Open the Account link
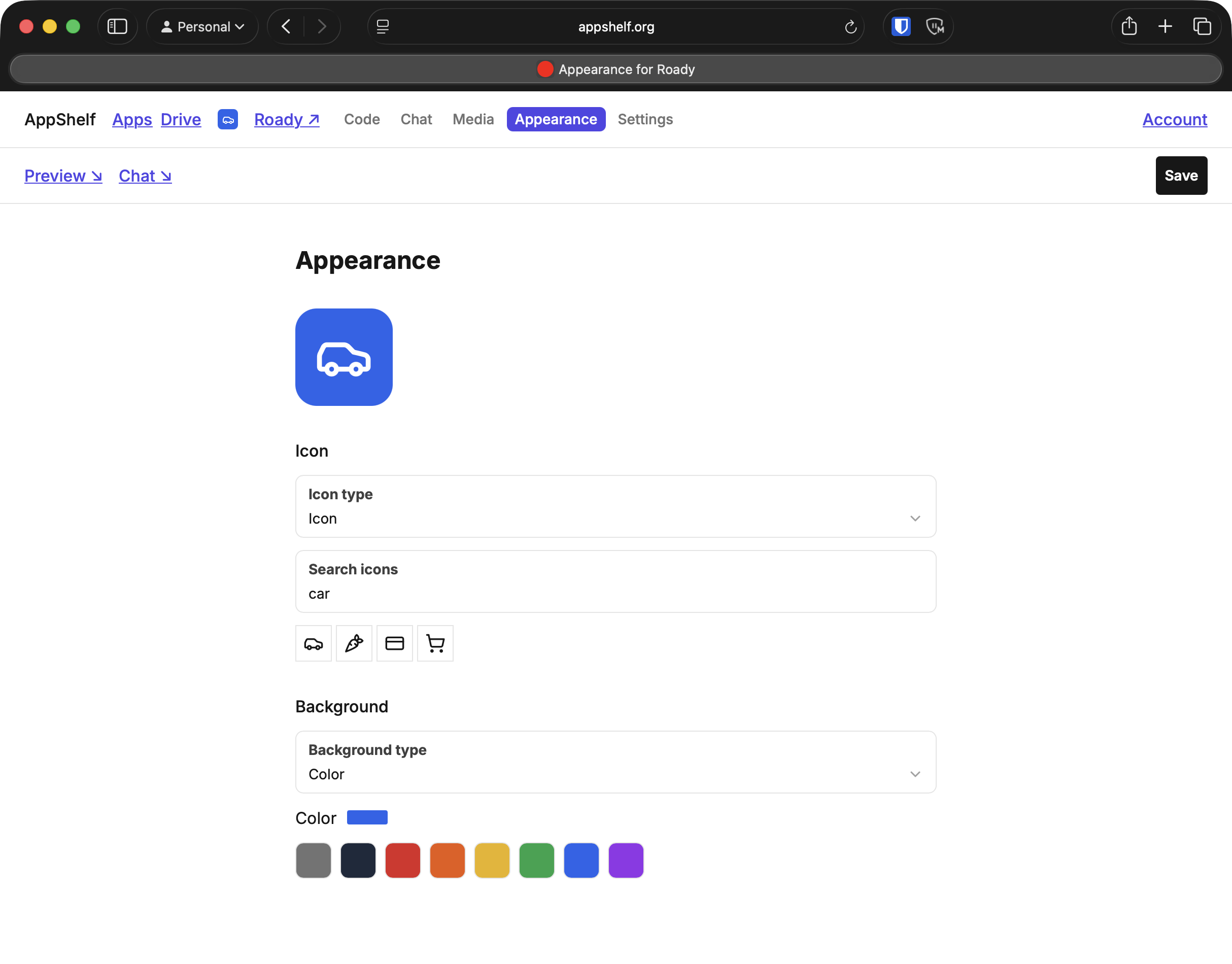The height and width of the screenshot is (964, 1232). [1175, 119]
